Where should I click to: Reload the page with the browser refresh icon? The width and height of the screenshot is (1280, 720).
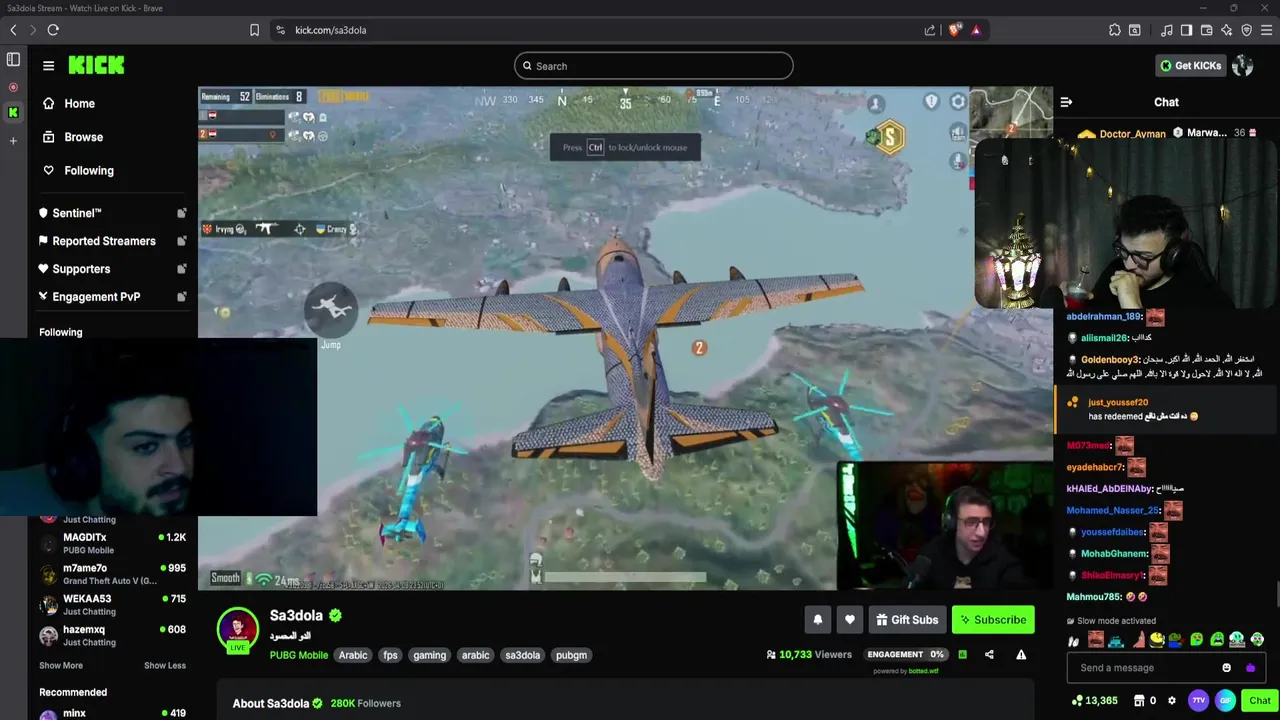tap(53, 30)
